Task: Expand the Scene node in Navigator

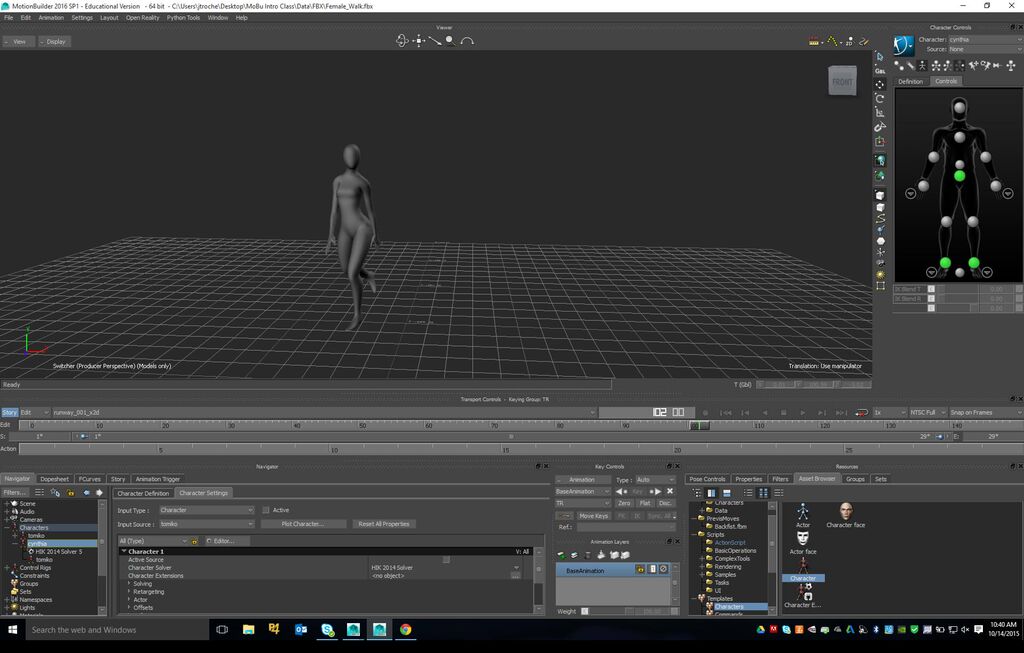Action: [7, 503]
